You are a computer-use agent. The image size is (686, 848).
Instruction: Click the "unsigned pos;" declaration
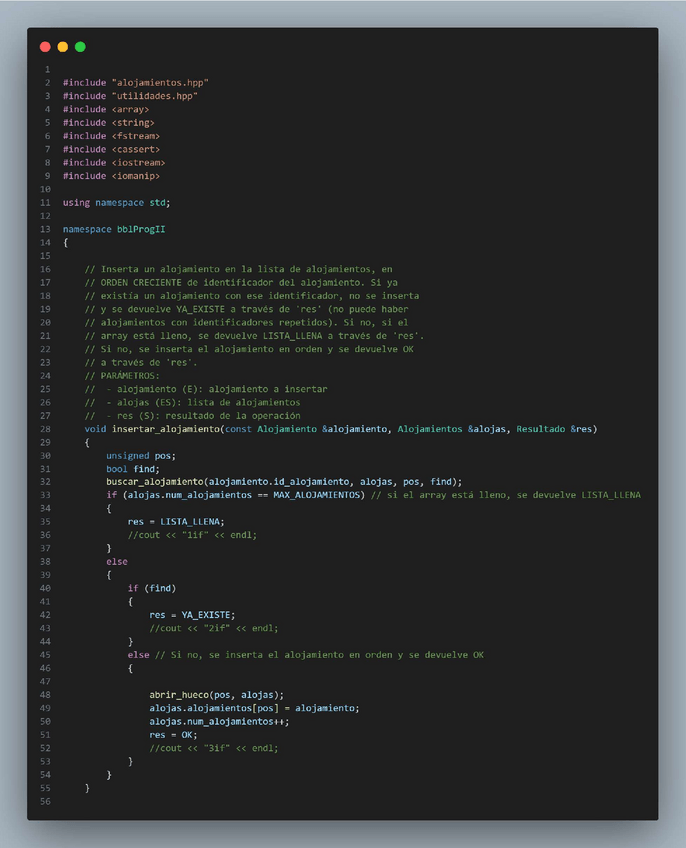(140, 455)
